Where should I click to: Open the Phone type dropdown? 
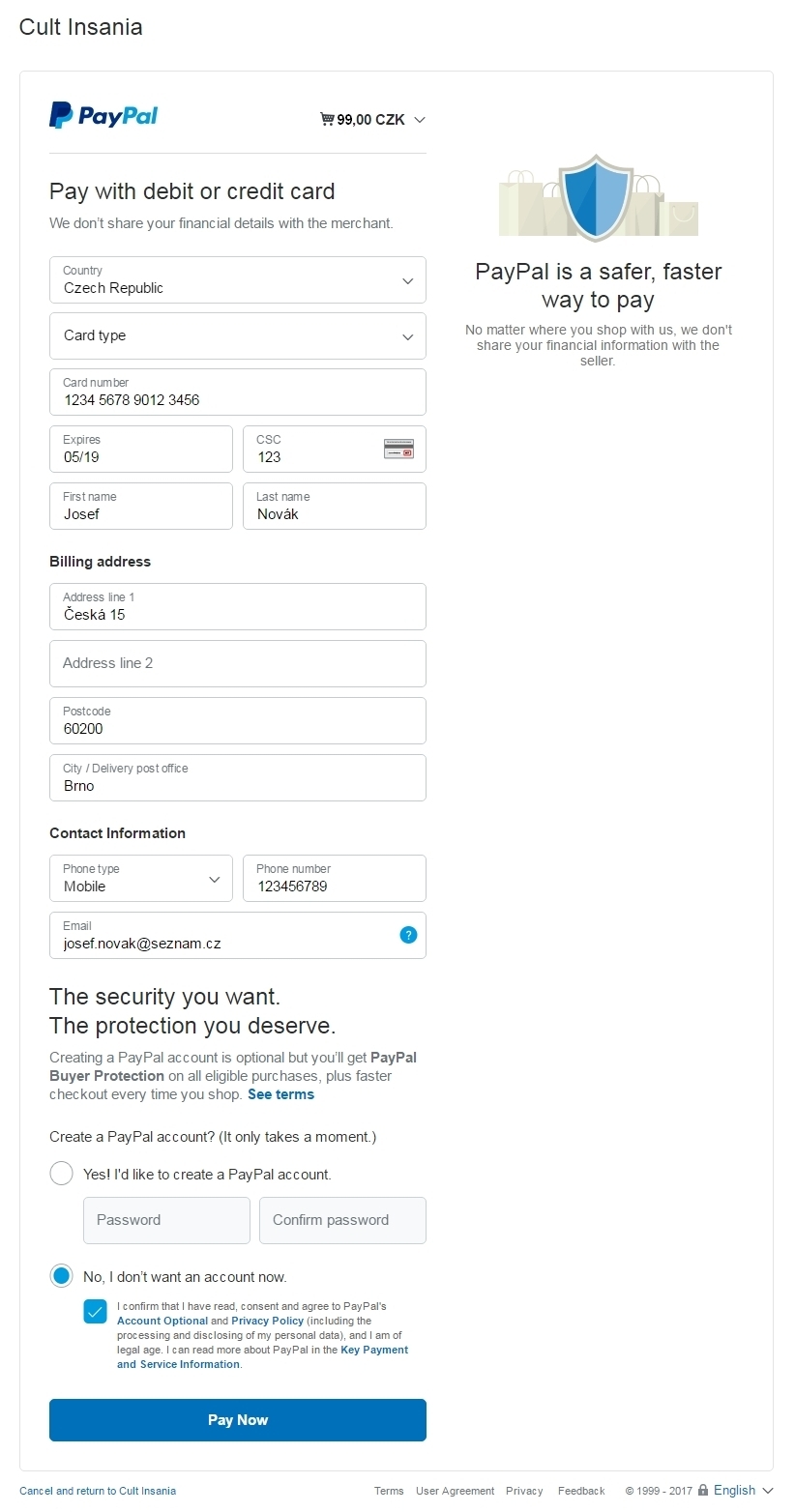(141, 879)
